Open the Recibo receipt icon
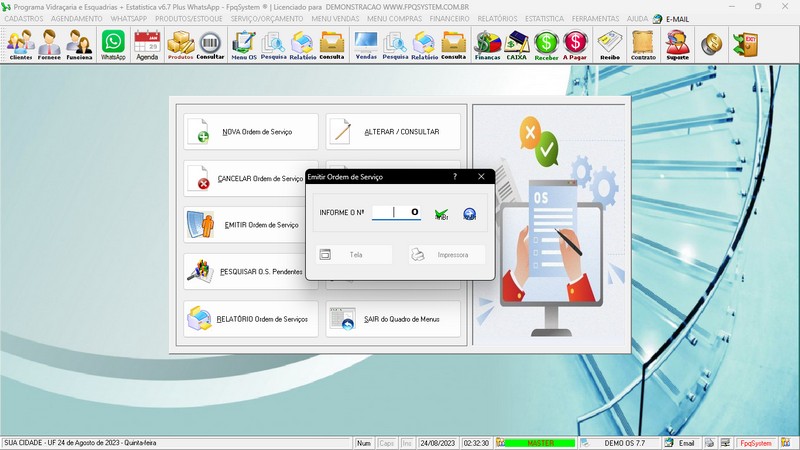 click(x=610, y=45)
